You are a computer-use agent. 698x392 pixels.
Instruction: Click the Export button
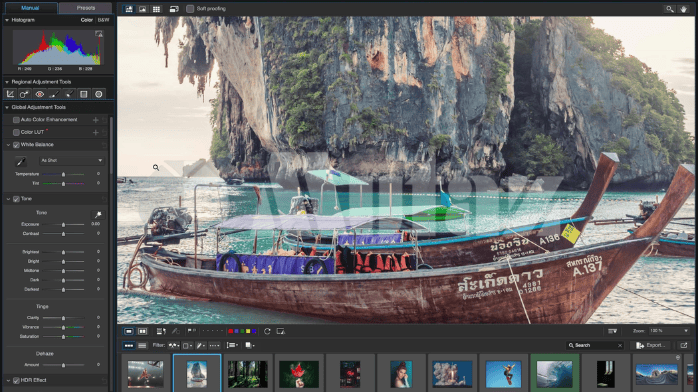651,345
